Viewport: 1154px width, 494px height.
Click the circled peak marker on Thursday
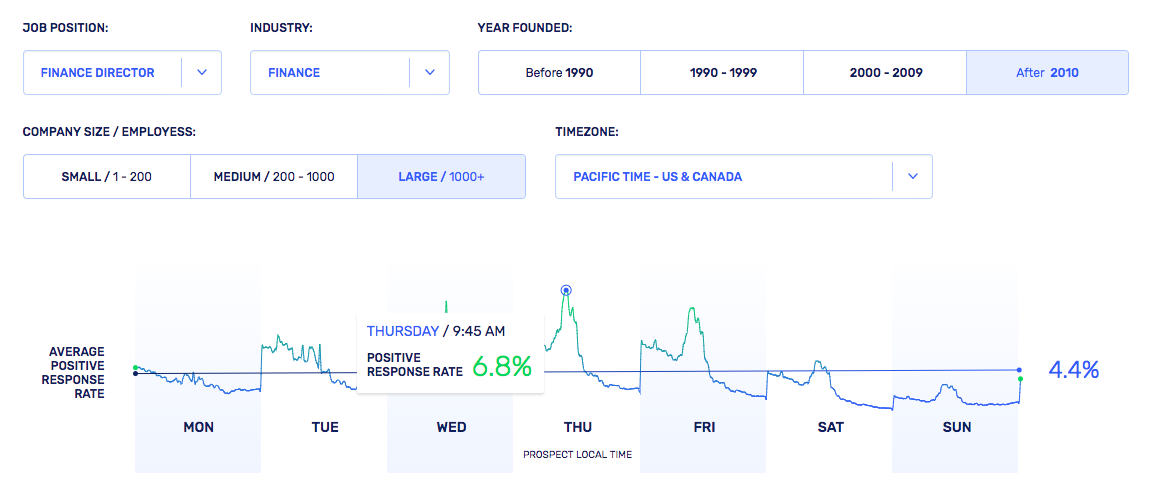tap(566, 290)
